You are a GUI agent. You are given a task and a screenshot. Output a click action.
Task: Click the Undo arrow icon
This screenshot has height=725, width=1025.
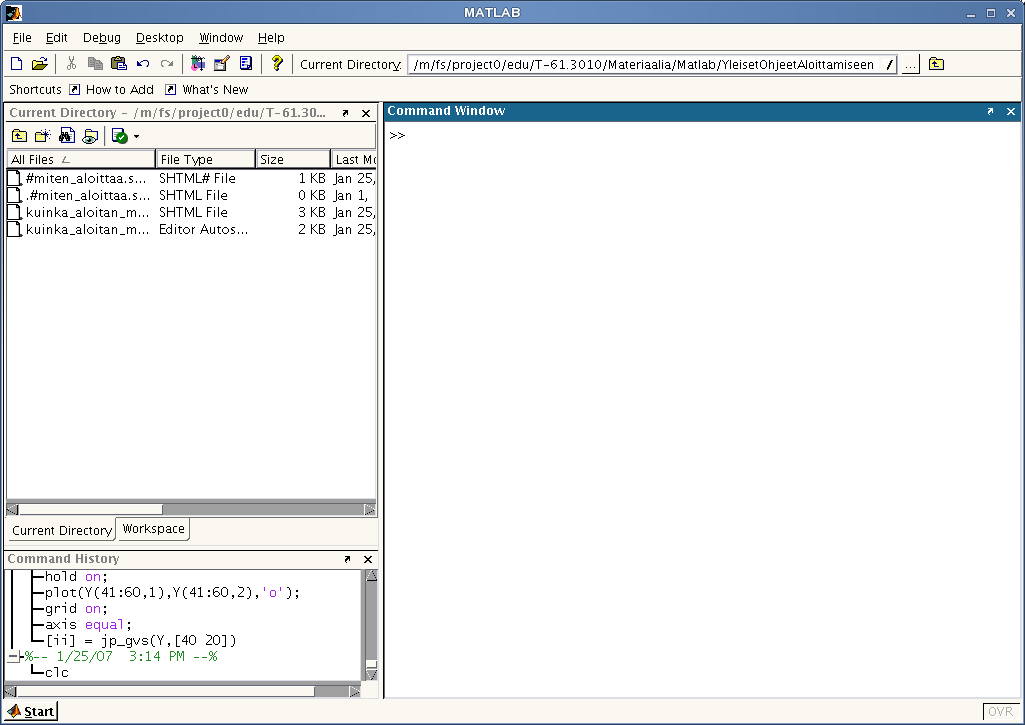tap(143, 63)
